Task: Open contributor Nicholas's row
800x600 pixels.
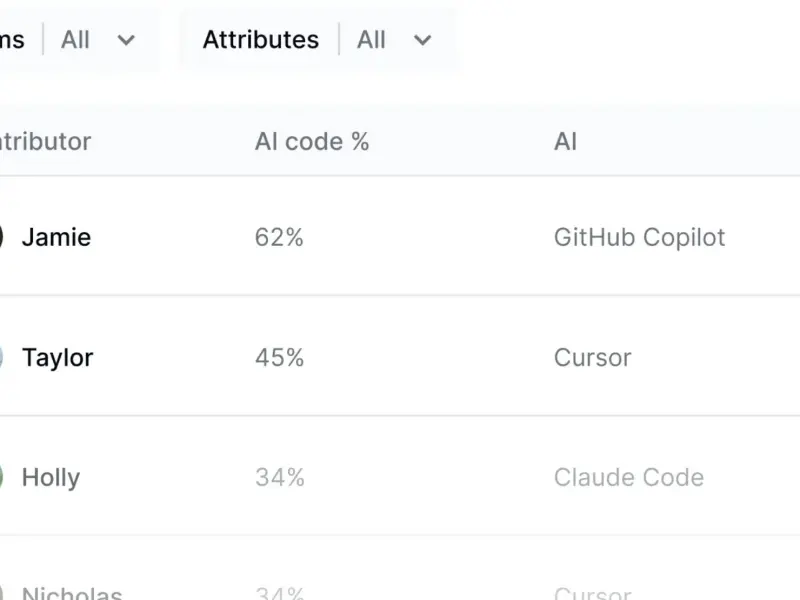Action: coord(400,568)
